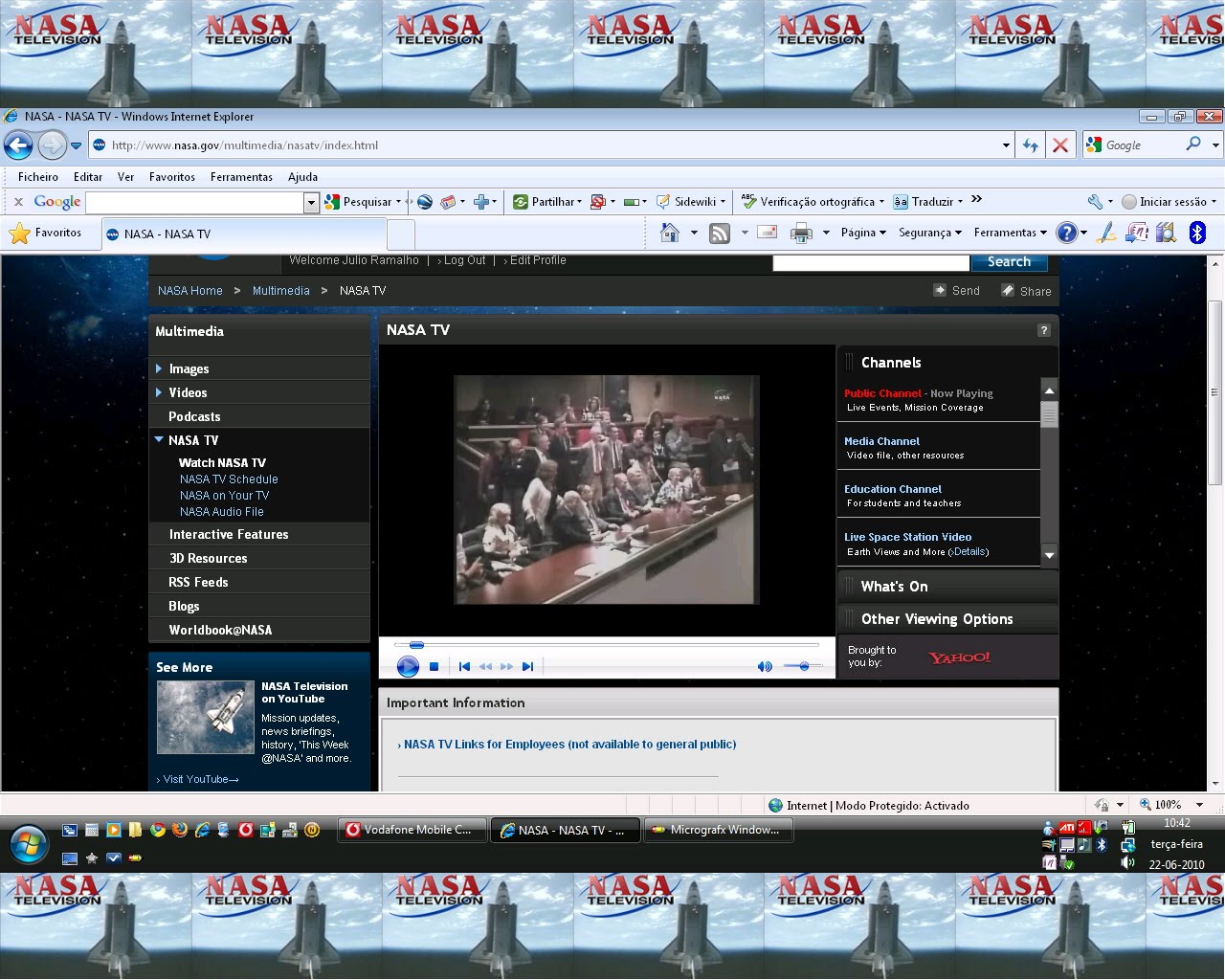Open the Ajuda menu

pyautogui.click(x=303, y=177)
